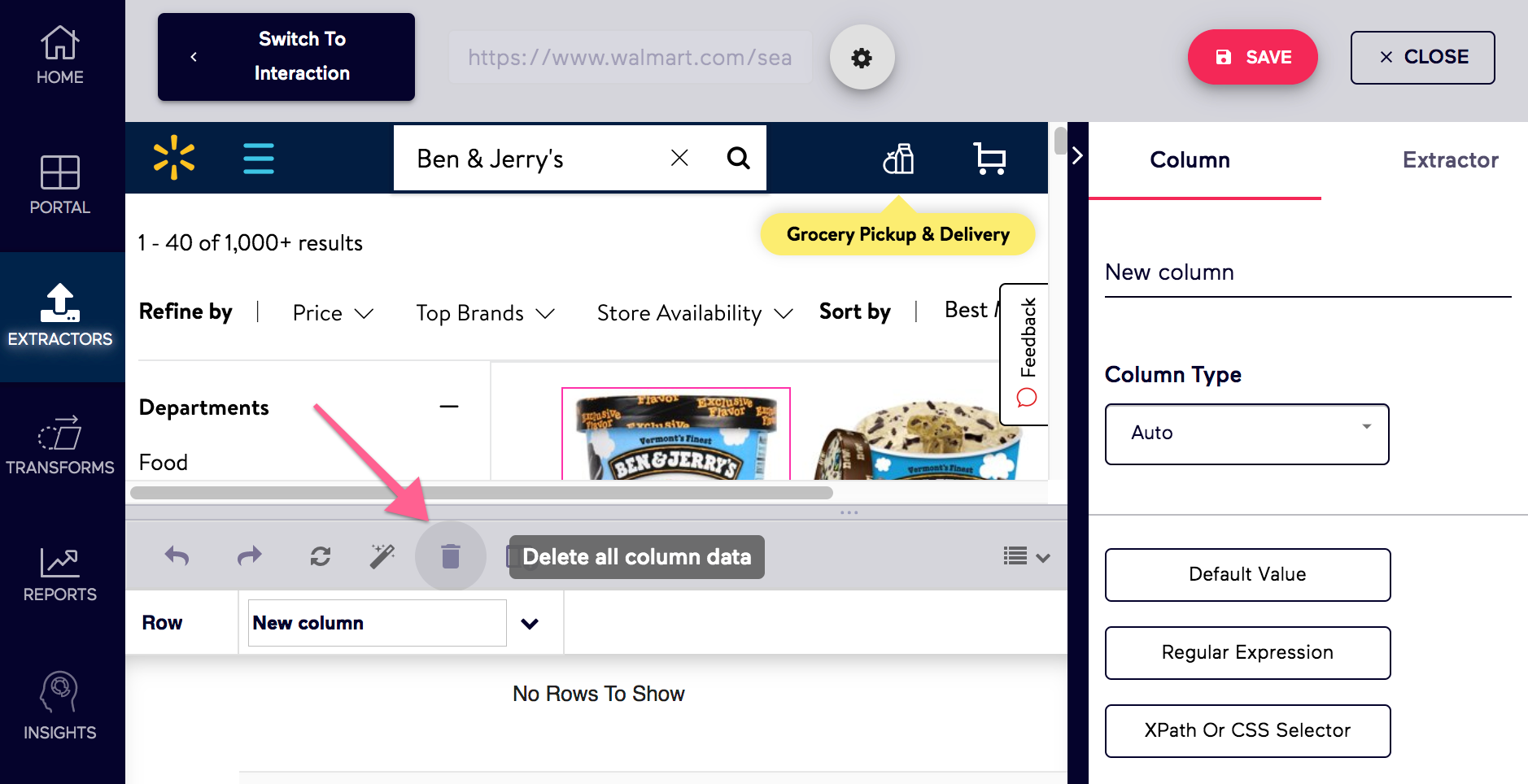Image resolution: width=1528 pixels, height=784 pixels.
Task: Open the settings gear next to URL
Action: [862, 57]
